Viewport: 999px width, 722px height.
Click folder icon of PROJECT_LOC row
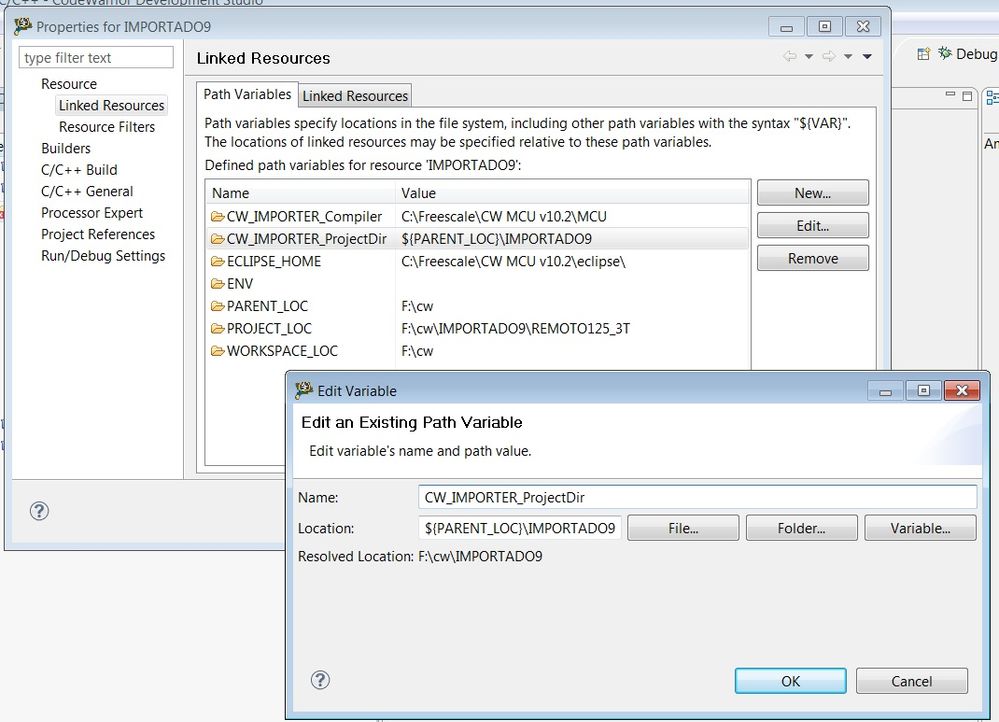pos(218,328)
